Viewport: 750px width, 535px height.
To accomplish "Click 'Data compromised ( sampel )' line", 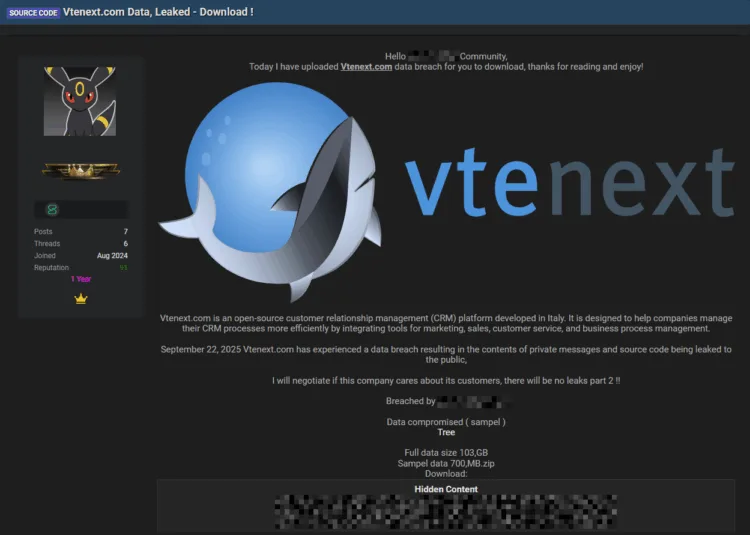I will [446, 422].
